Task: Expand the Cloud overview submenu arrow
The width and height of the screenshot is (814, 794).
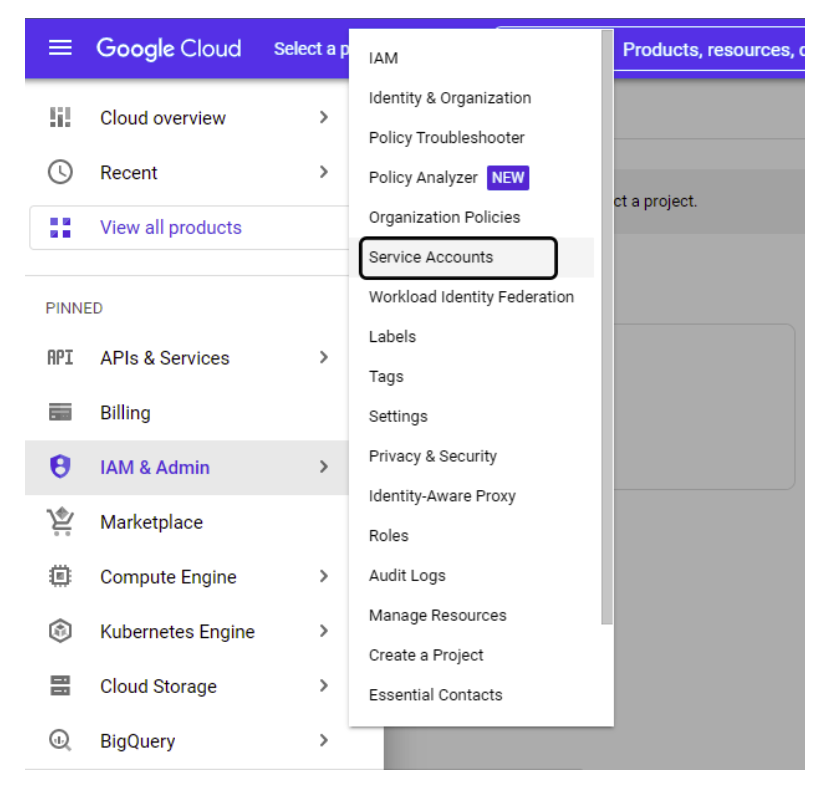Action: (x=324, y=117)
